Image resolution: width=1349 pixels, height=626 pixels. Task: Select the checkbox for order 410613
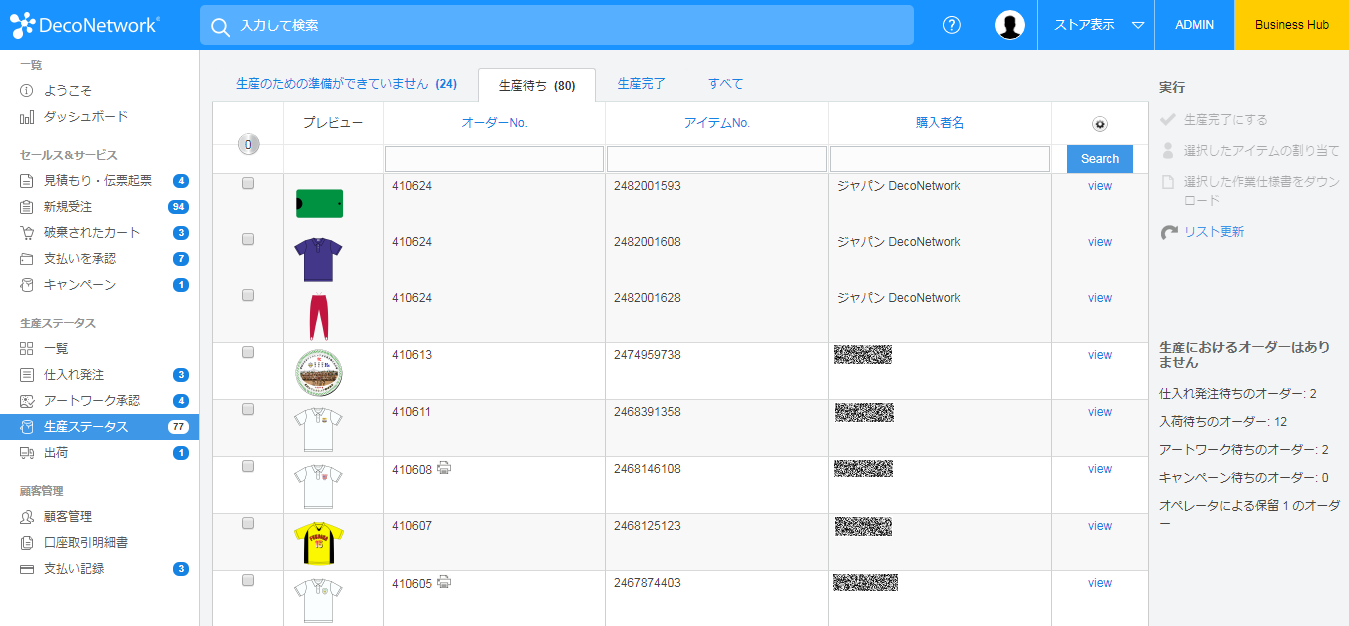point(248,352)
